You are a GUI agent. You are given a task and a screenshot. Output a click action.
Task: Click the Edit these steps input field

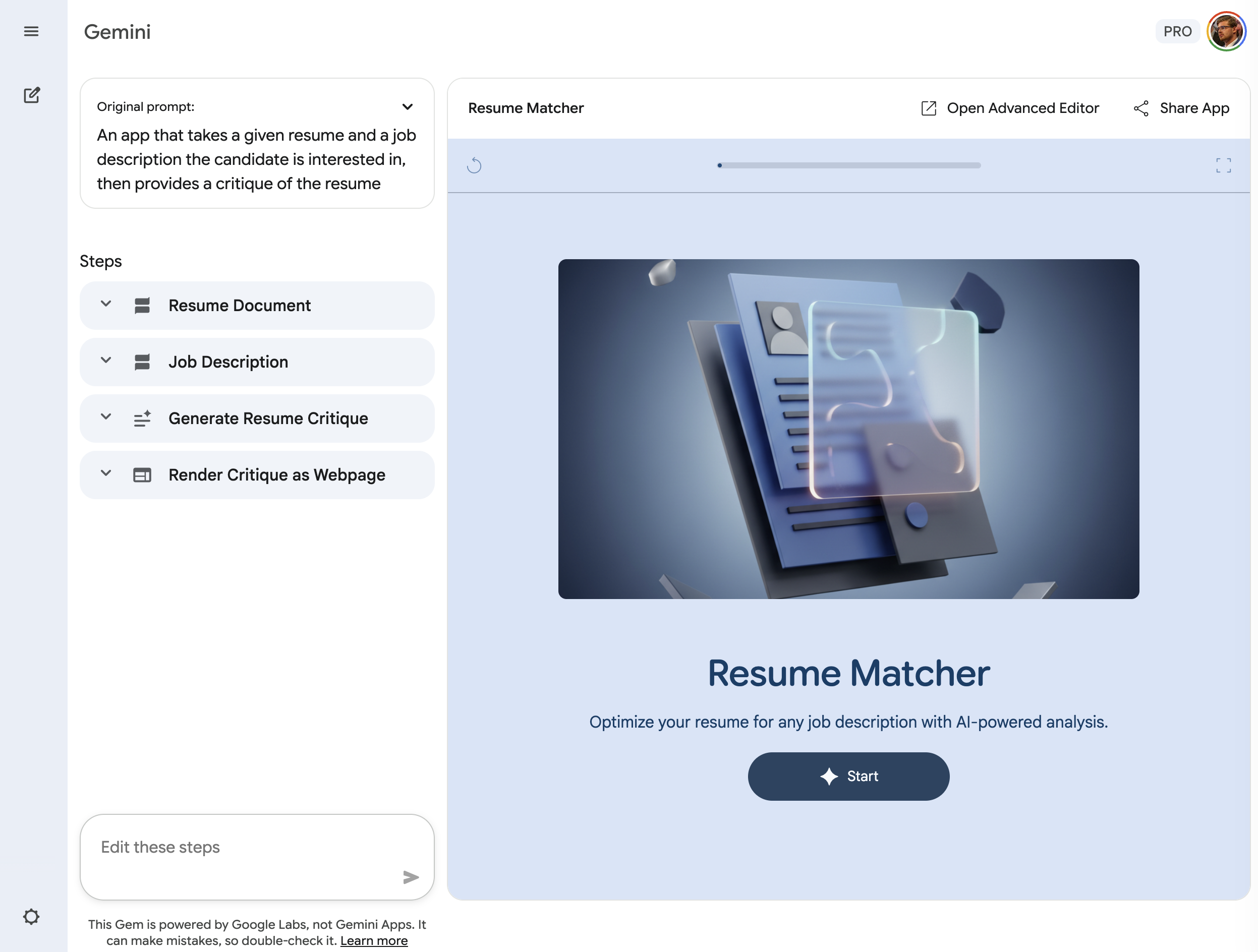coord(227,848)
